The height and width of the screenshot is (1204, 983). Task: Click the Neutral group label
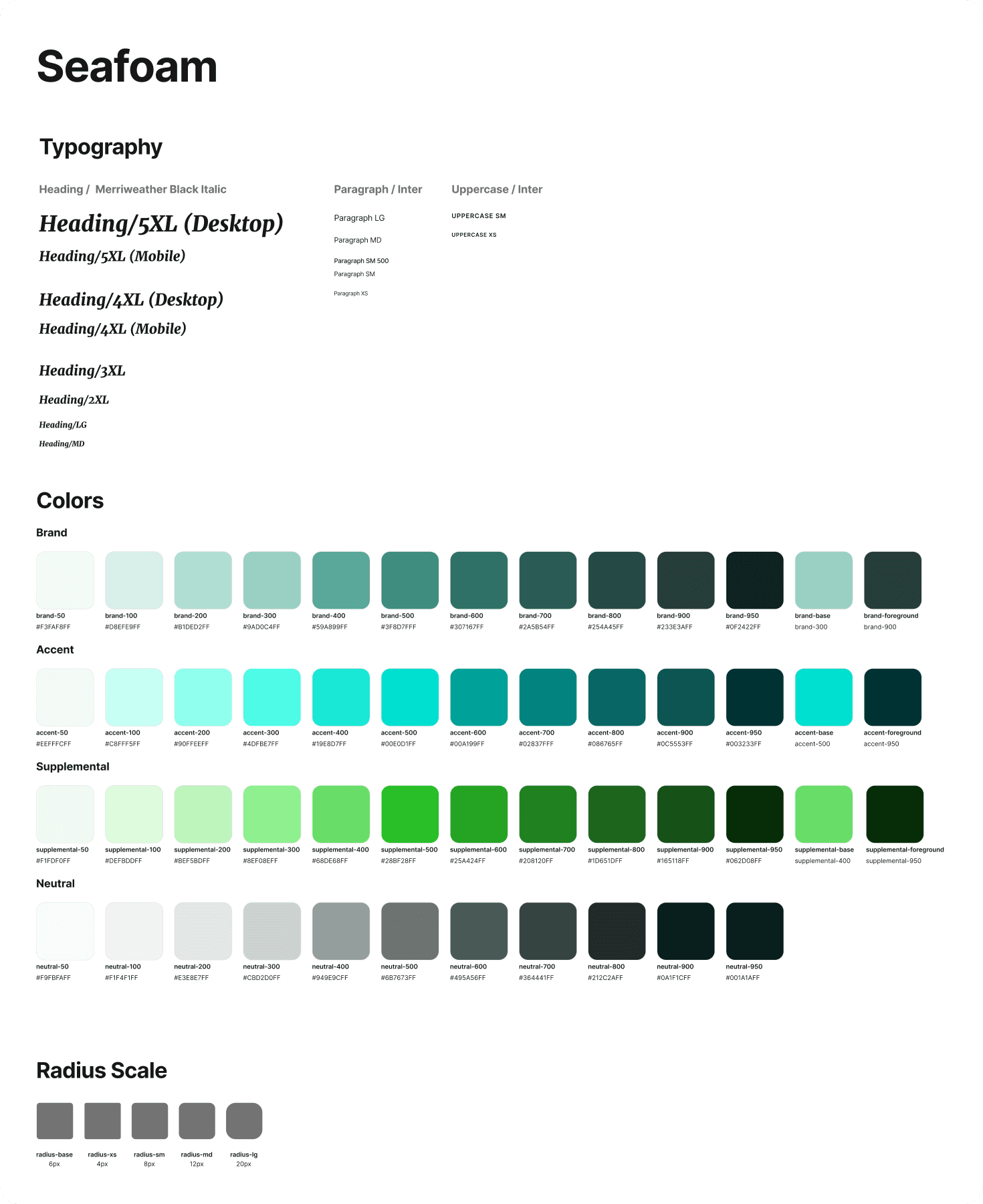(x=56, y=884)
